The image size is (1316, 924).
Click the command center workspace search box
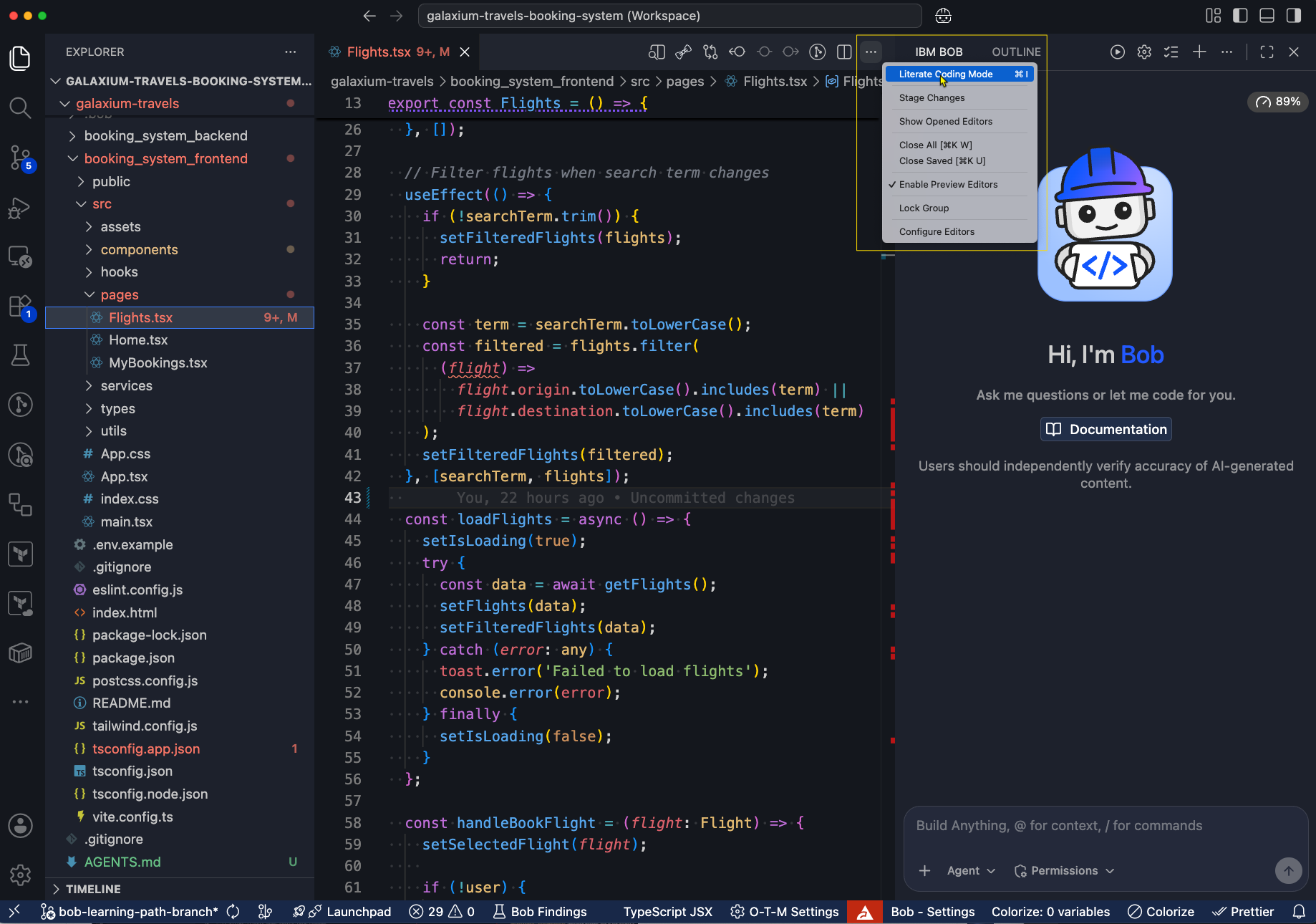tap(669, 16)
